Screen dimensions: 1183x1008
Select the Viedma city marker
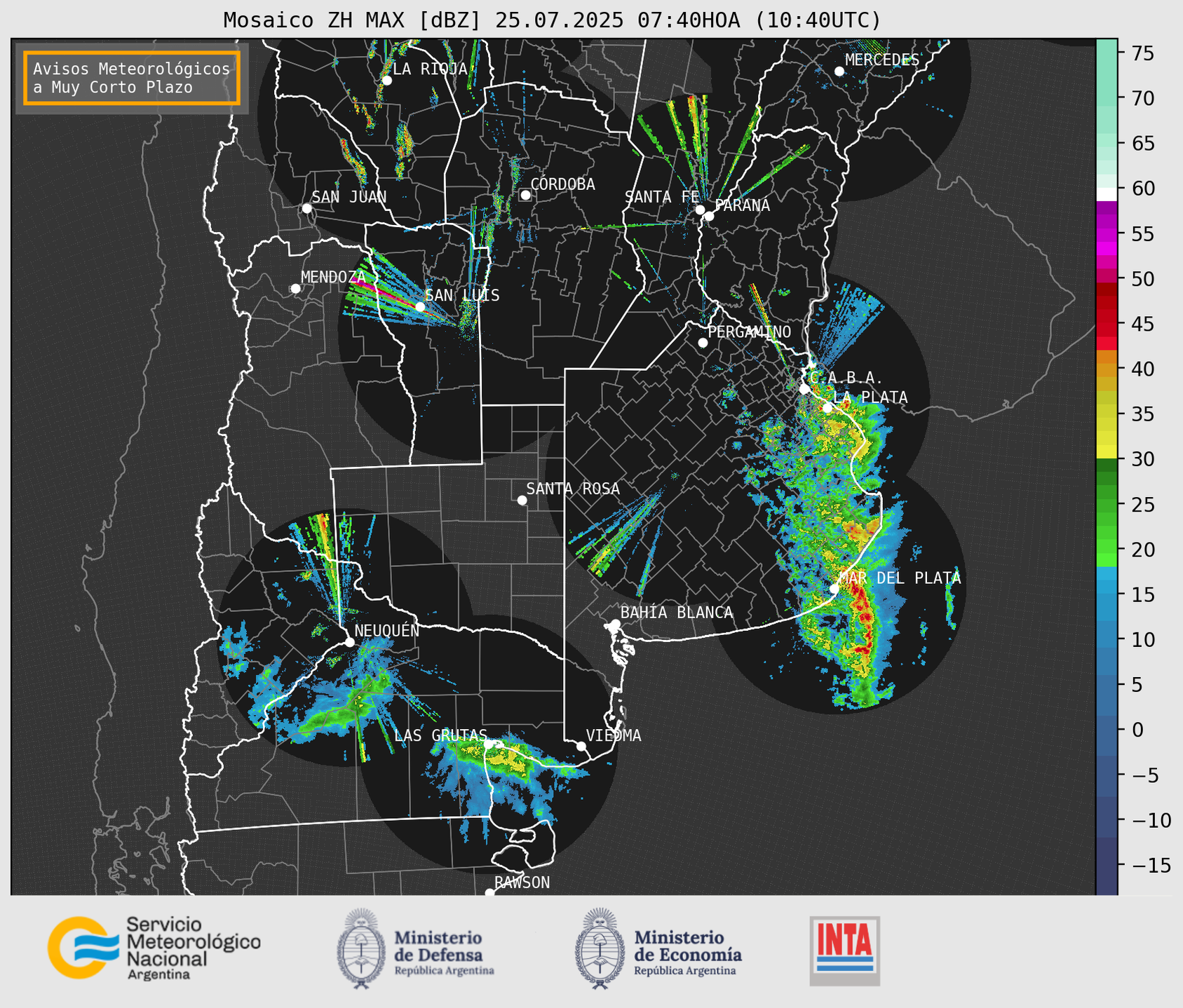coord(581,746)
